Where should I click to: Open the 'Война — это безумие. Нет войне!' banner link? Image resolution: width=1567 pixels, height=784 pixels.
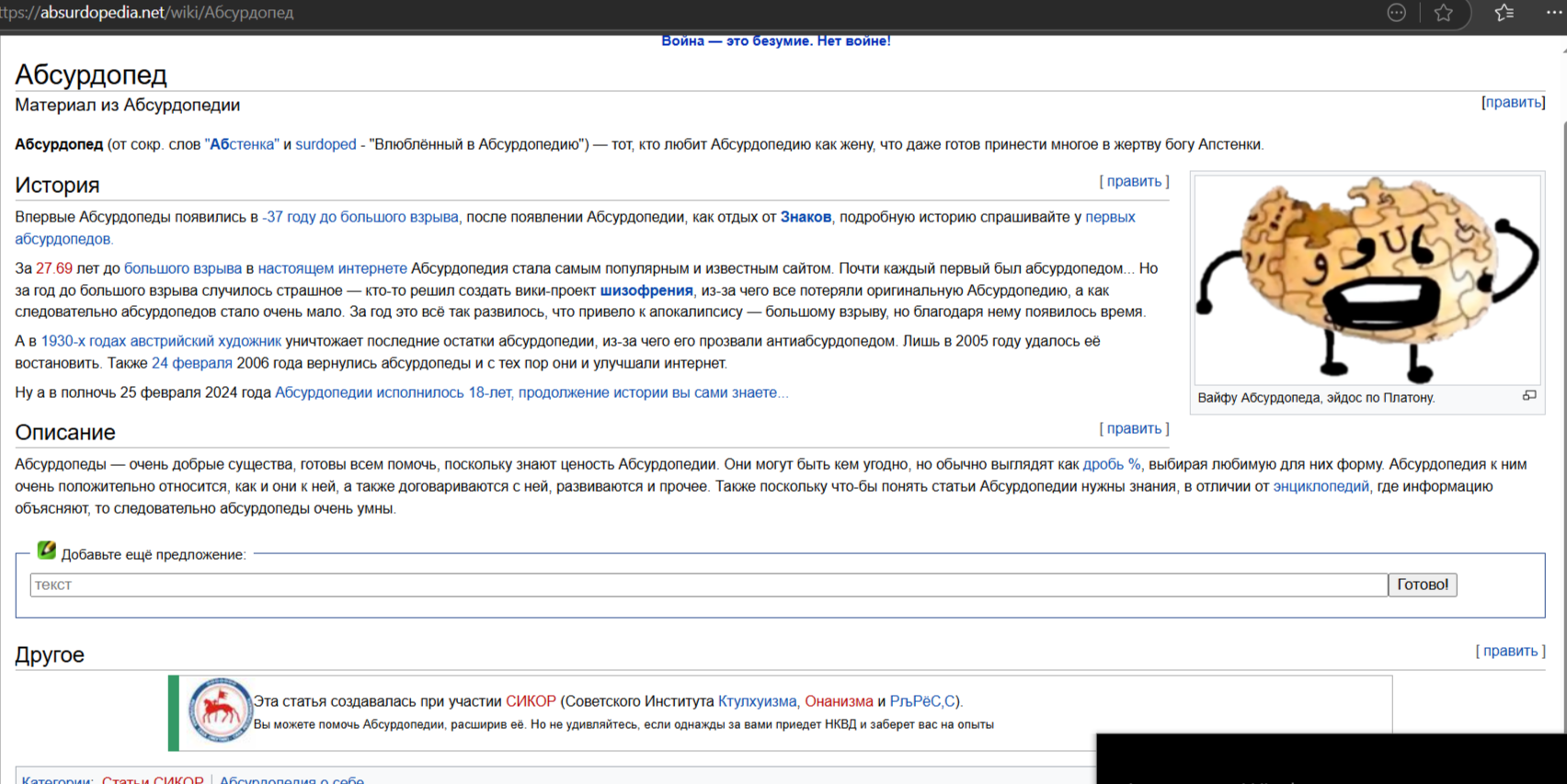(x=776, y=41)
